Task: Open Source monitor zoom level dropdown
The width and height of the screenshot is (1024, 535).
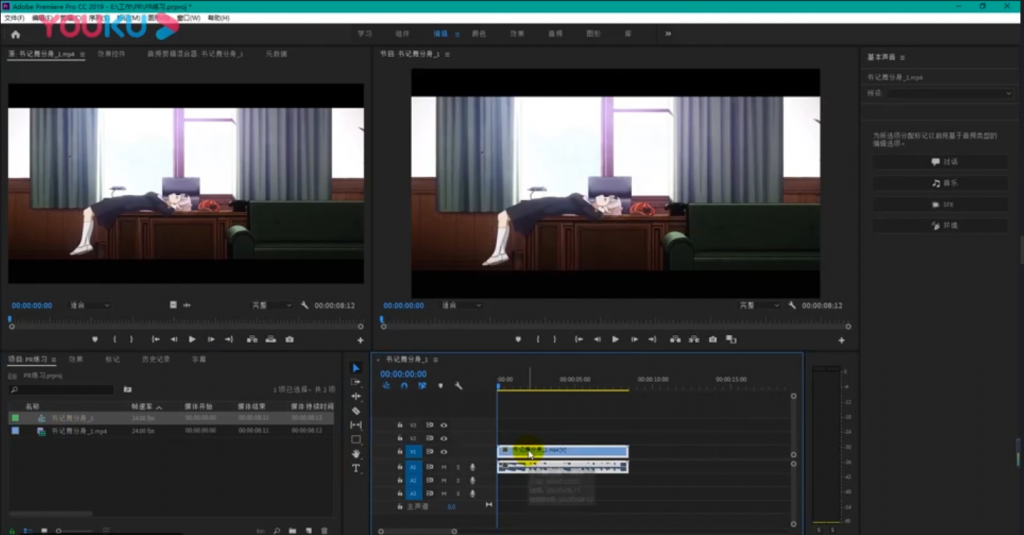Action: point(89,305)
